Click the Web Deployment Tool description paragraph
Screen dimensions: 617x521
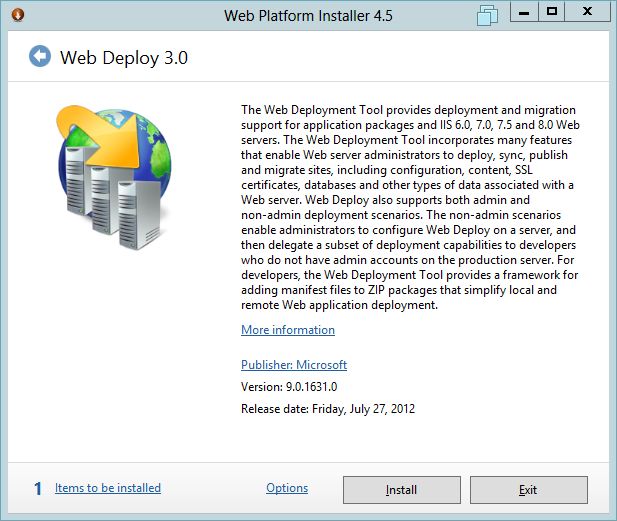[410, 207]
